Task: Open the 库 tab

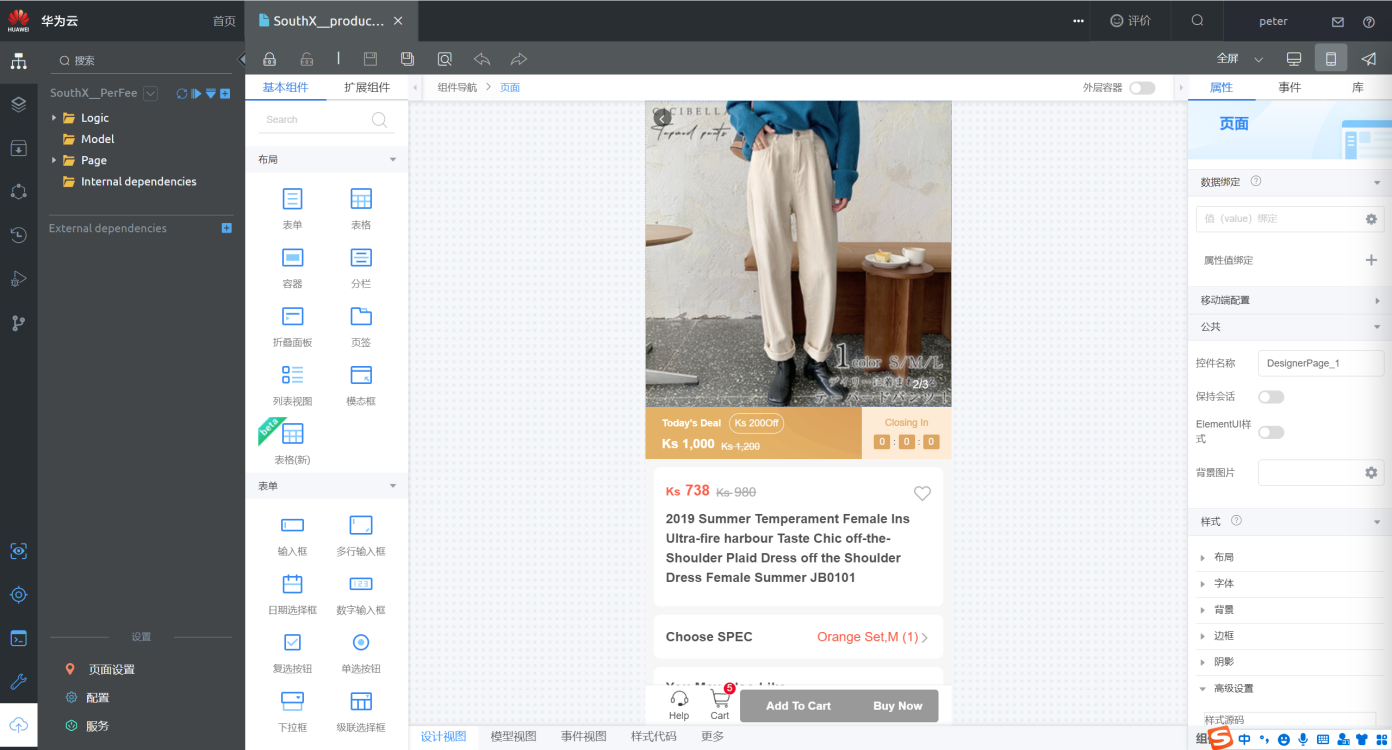Action: (x=1358, y=88)
